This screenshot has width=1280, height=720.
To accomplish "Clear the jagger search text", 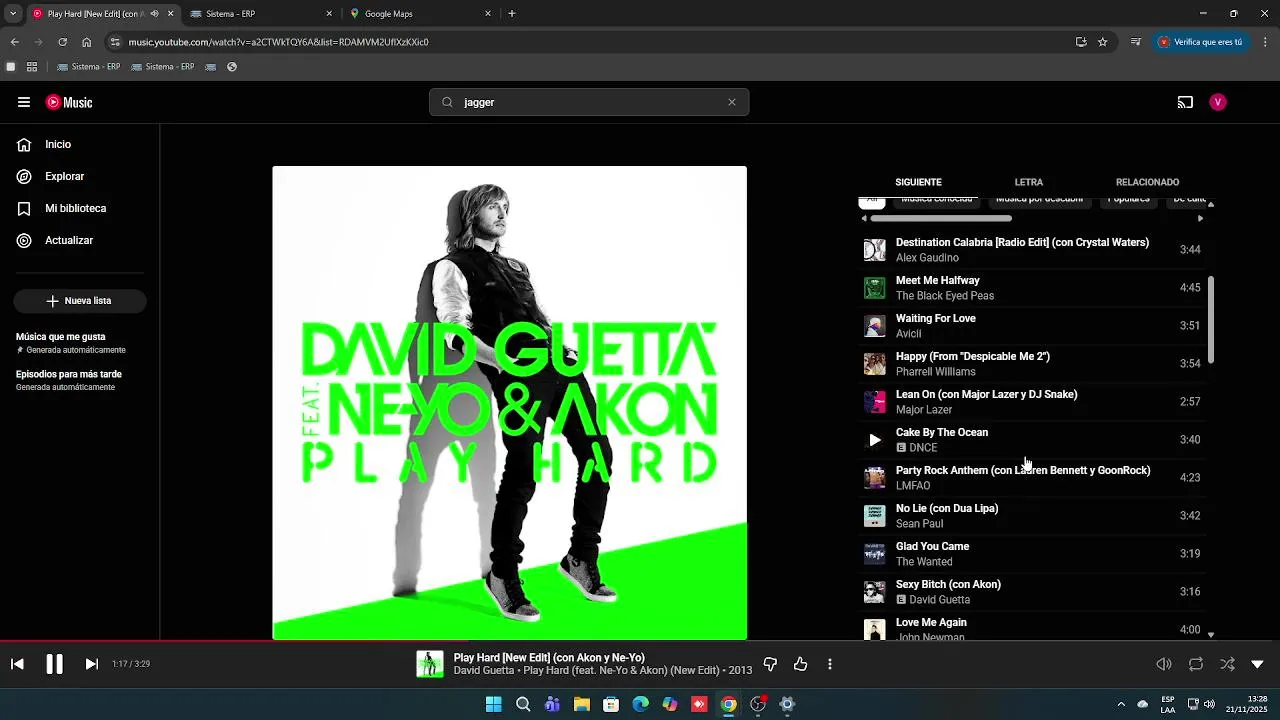I will coord(732,102).
